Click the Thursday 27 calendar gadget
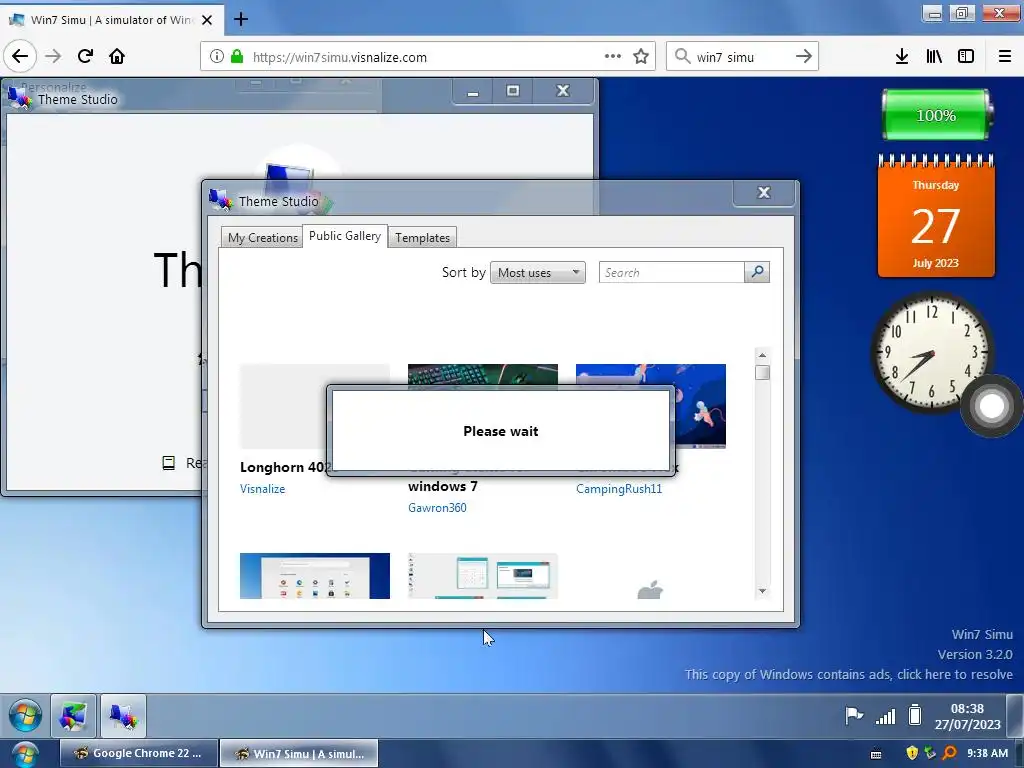This screenshot has height=768, width=1024. (936, 216)
